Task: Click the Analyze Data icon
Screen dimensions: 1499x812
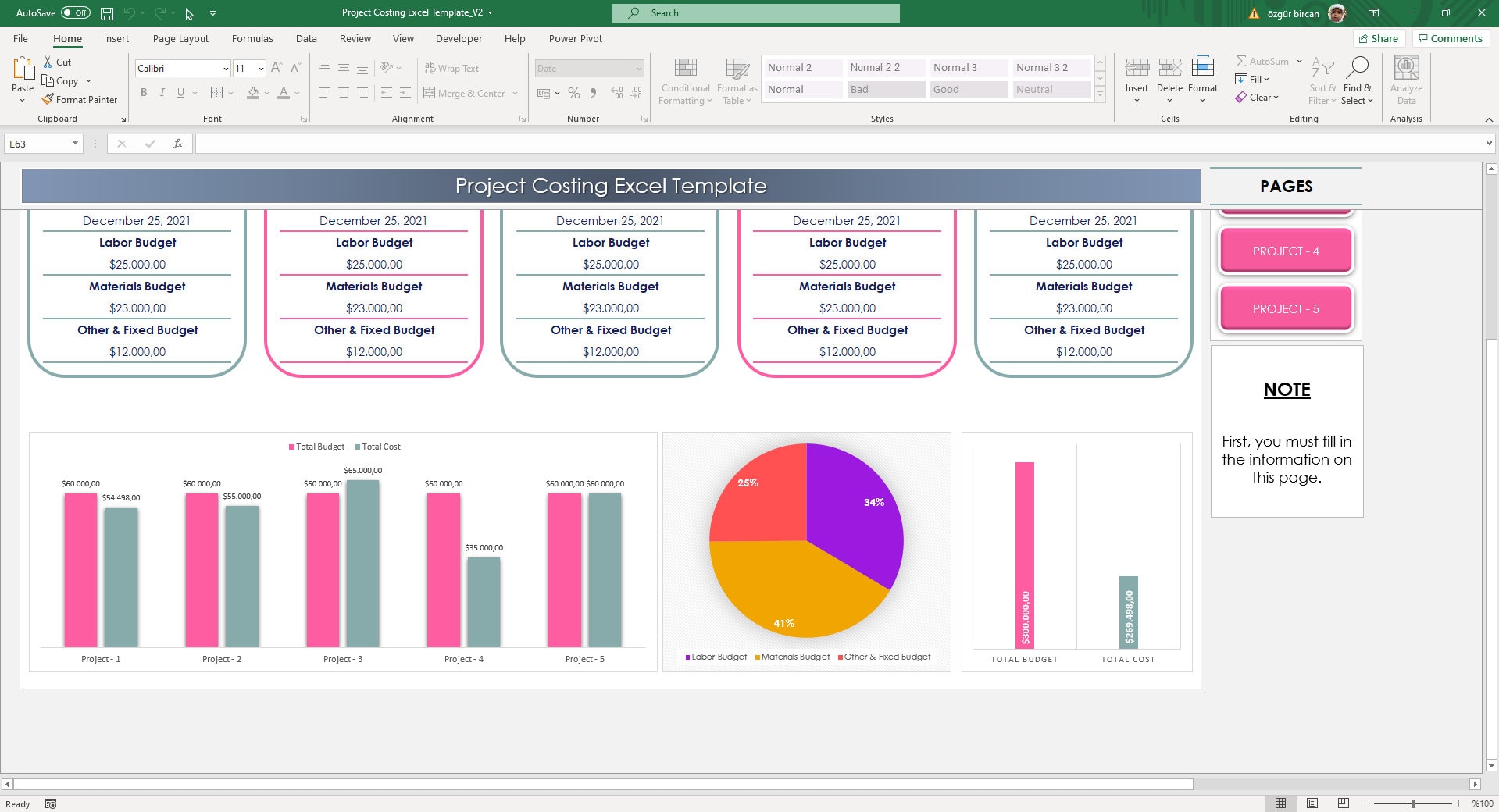Action: (x=1406, y=68)
